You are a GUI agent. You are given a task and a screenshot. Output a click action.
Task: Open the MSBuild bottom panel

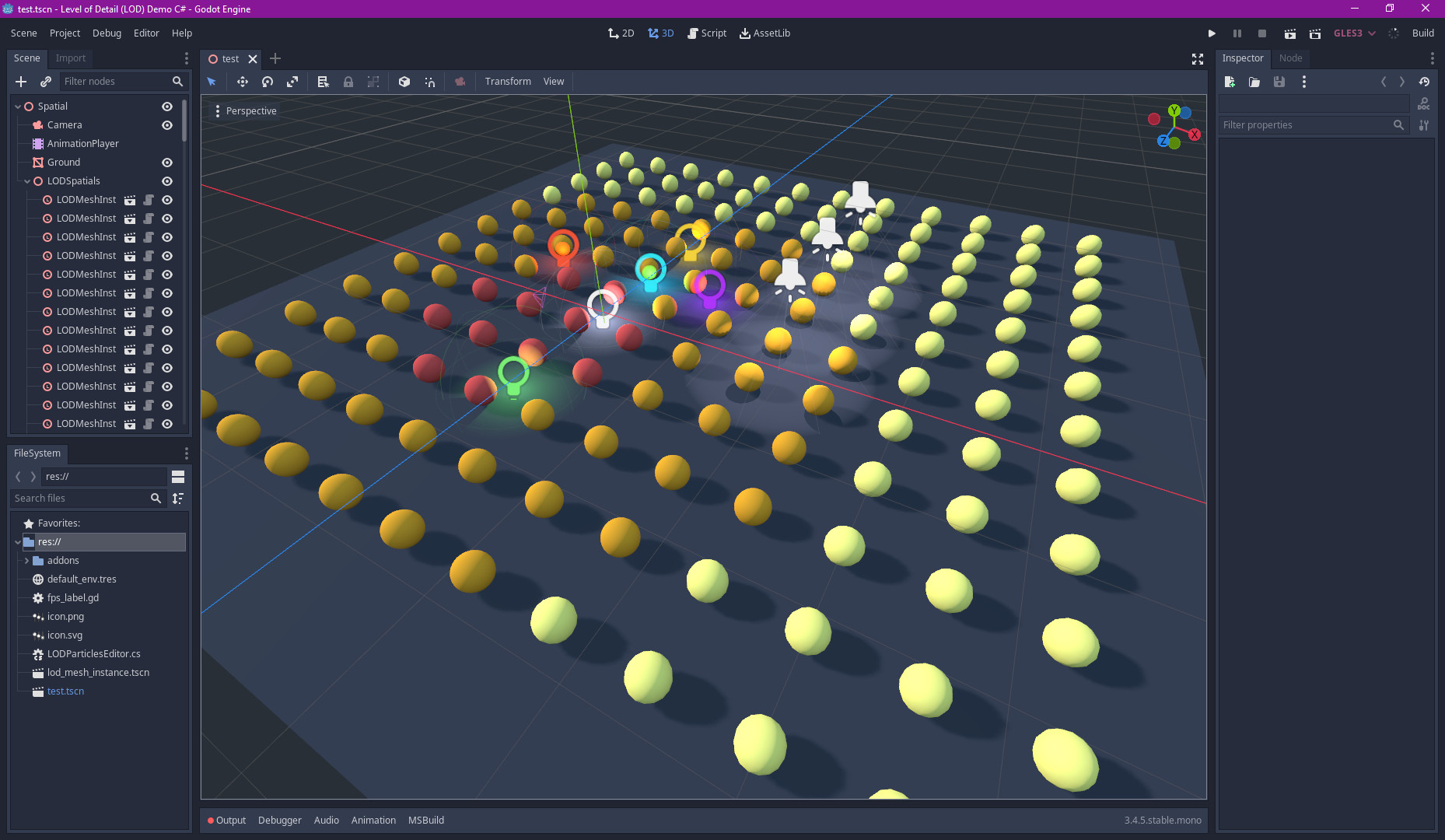click(x=426, y=821)
